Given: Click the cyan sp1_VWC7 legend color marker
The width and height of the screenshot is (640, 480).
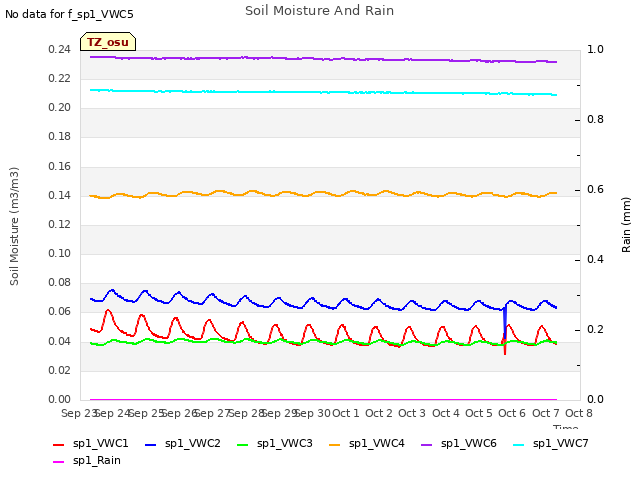Looking at the screenshot, I should tap(519, 444).
